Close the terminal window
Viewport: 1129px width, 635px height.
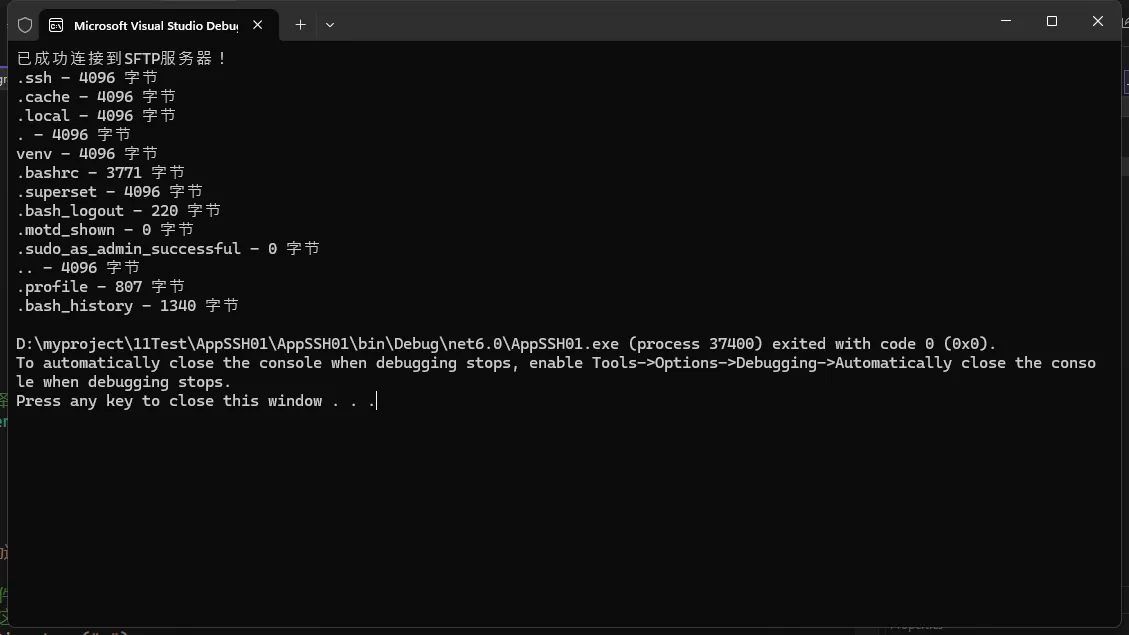click(1098, 21)
